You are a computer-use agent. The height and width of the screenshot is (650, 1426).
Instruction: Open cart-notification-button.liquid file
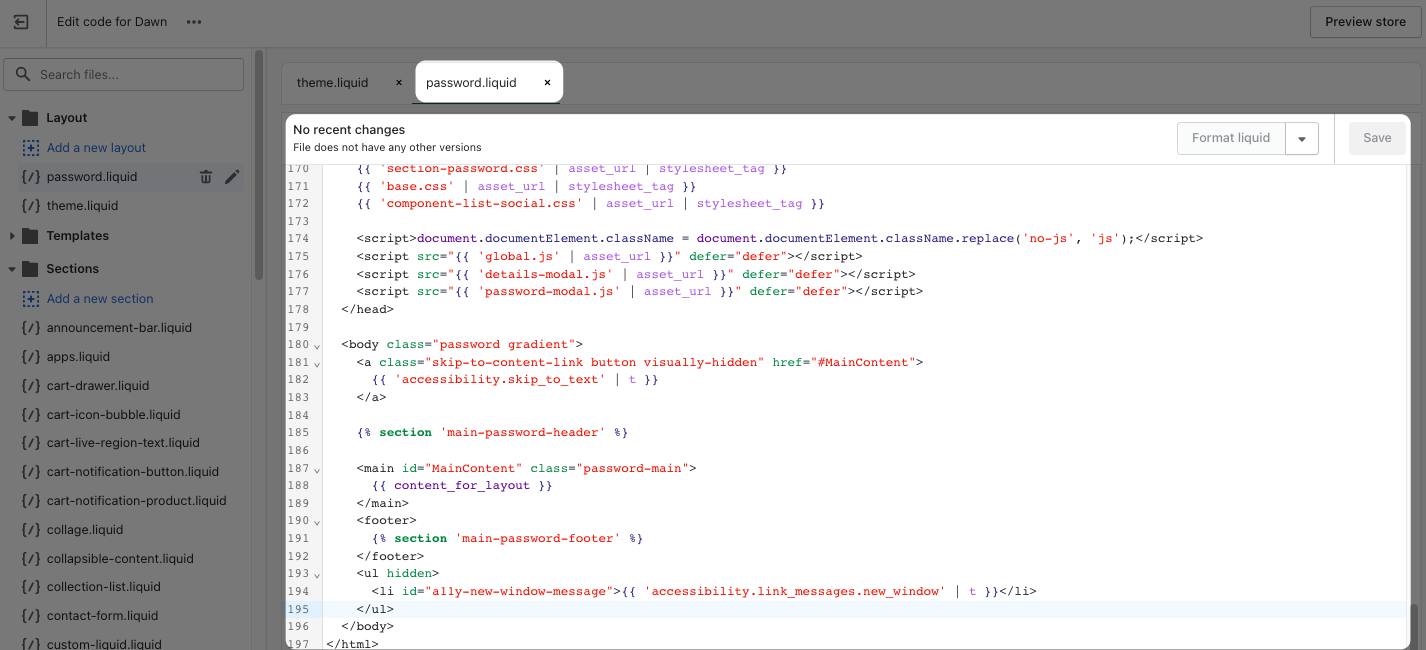[133, 472]
